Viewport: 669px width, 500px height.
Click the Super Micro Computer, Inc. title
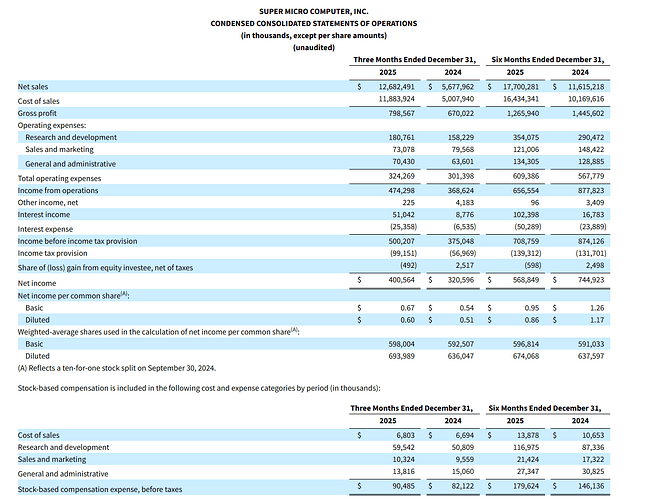coord(314,12)
